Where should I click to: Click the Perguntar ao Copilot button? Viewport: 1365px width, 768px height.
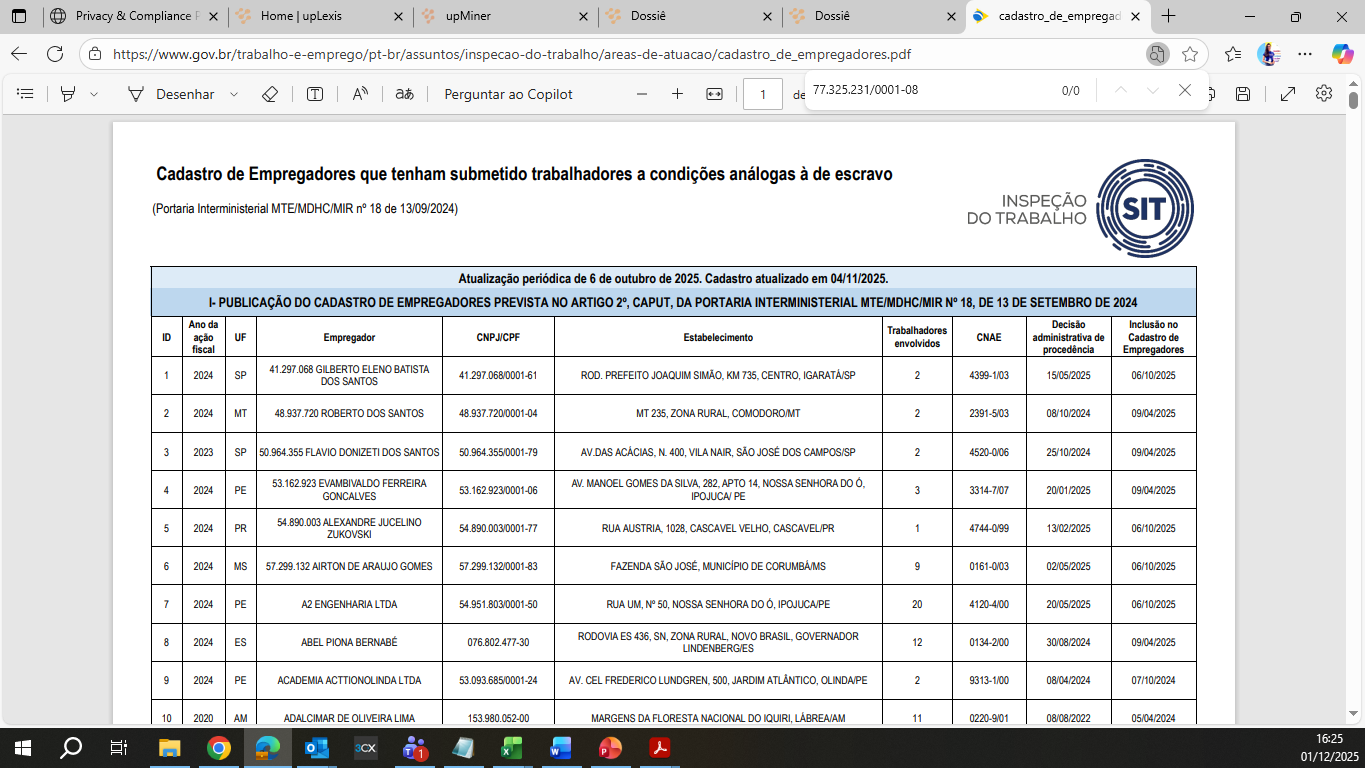tap(508, 94)
